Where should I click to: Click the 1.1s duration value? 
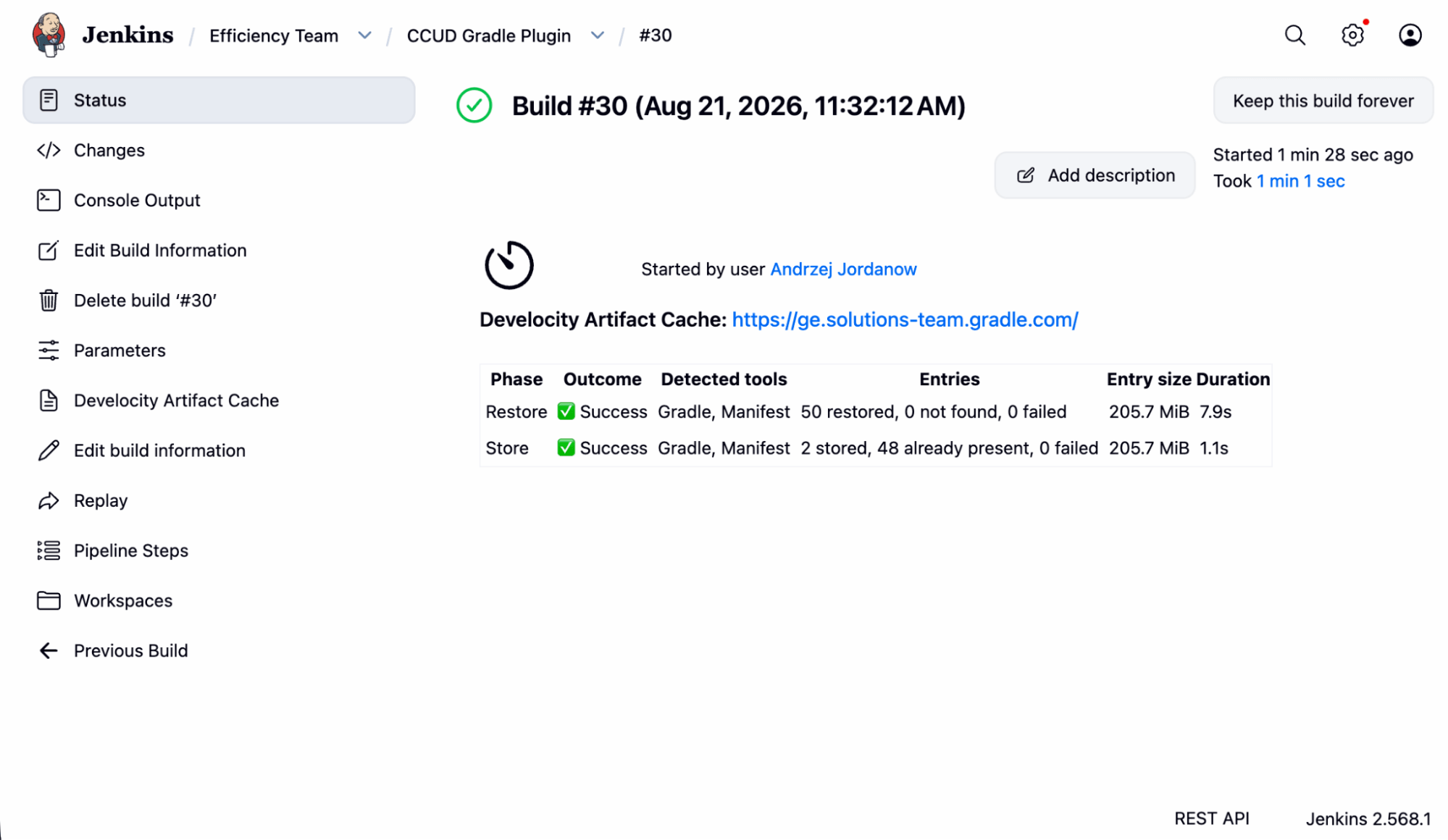1214,448
